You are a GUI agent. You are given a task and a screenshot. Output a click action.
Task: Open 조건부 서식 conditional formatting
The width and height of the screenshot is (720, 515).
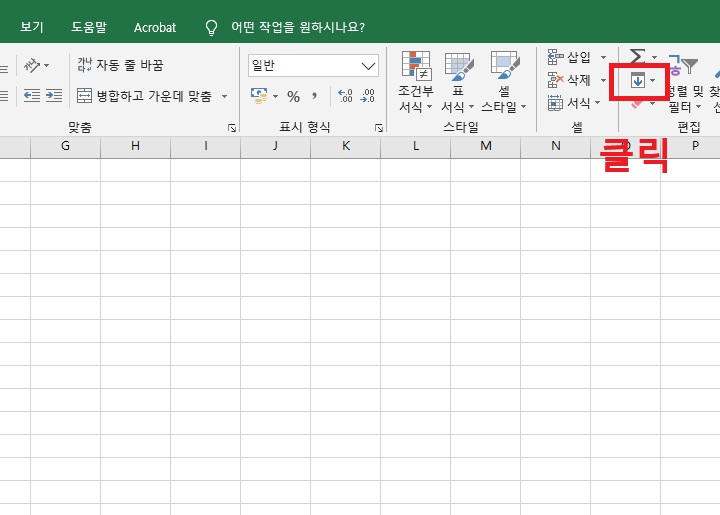point(416,82)
